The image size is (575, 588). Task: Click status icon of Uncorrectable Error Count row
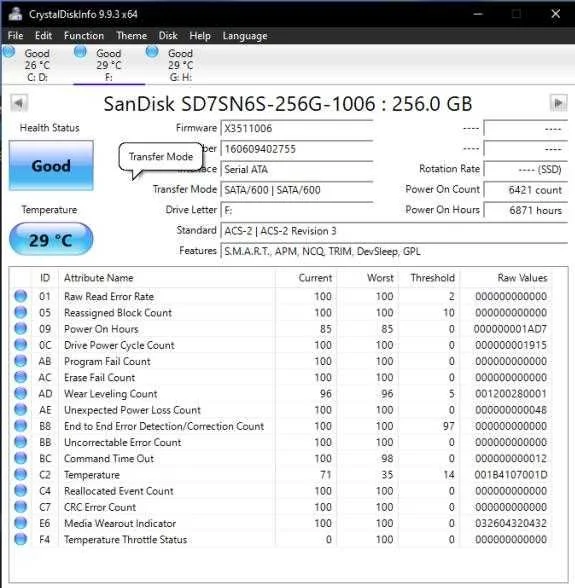[21, 442]
